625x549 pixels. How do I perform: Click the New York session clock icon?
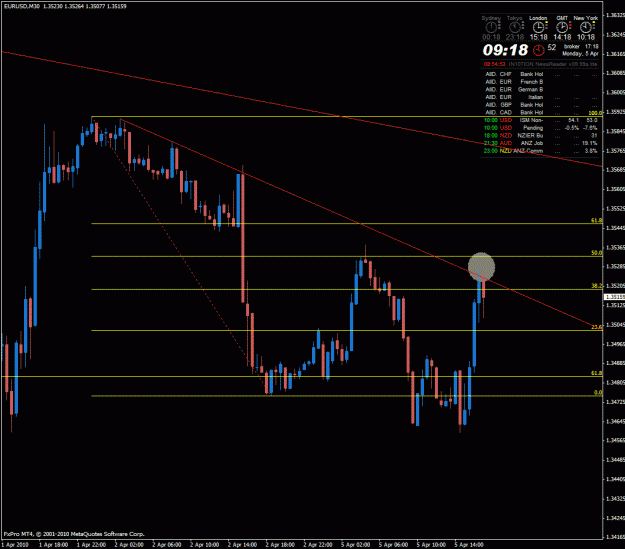586,27
